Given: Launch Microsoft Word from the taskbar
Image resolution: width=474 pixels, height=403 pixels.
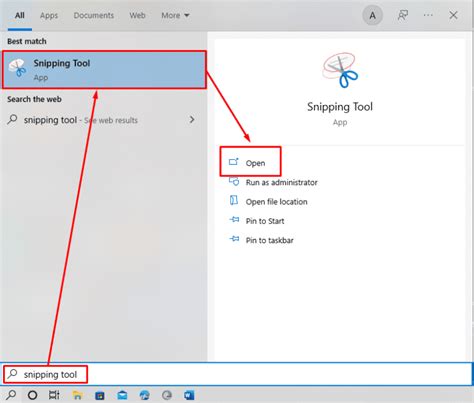Looking at the screenshot, I should (x=189, y=395).
